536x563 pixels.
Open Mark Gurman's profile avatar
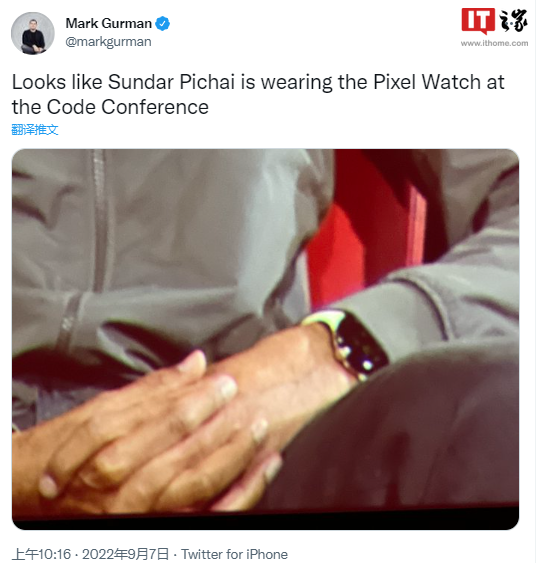[x=33, y=33]
